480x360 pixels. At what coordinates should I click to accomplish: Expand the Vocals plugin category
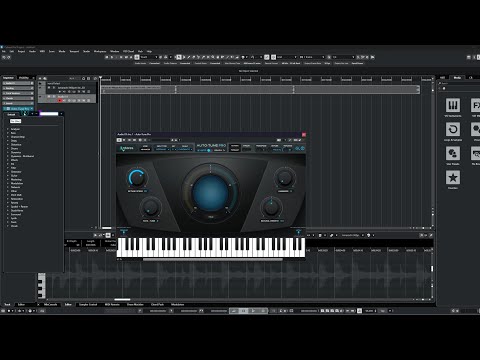pos(8,226)
